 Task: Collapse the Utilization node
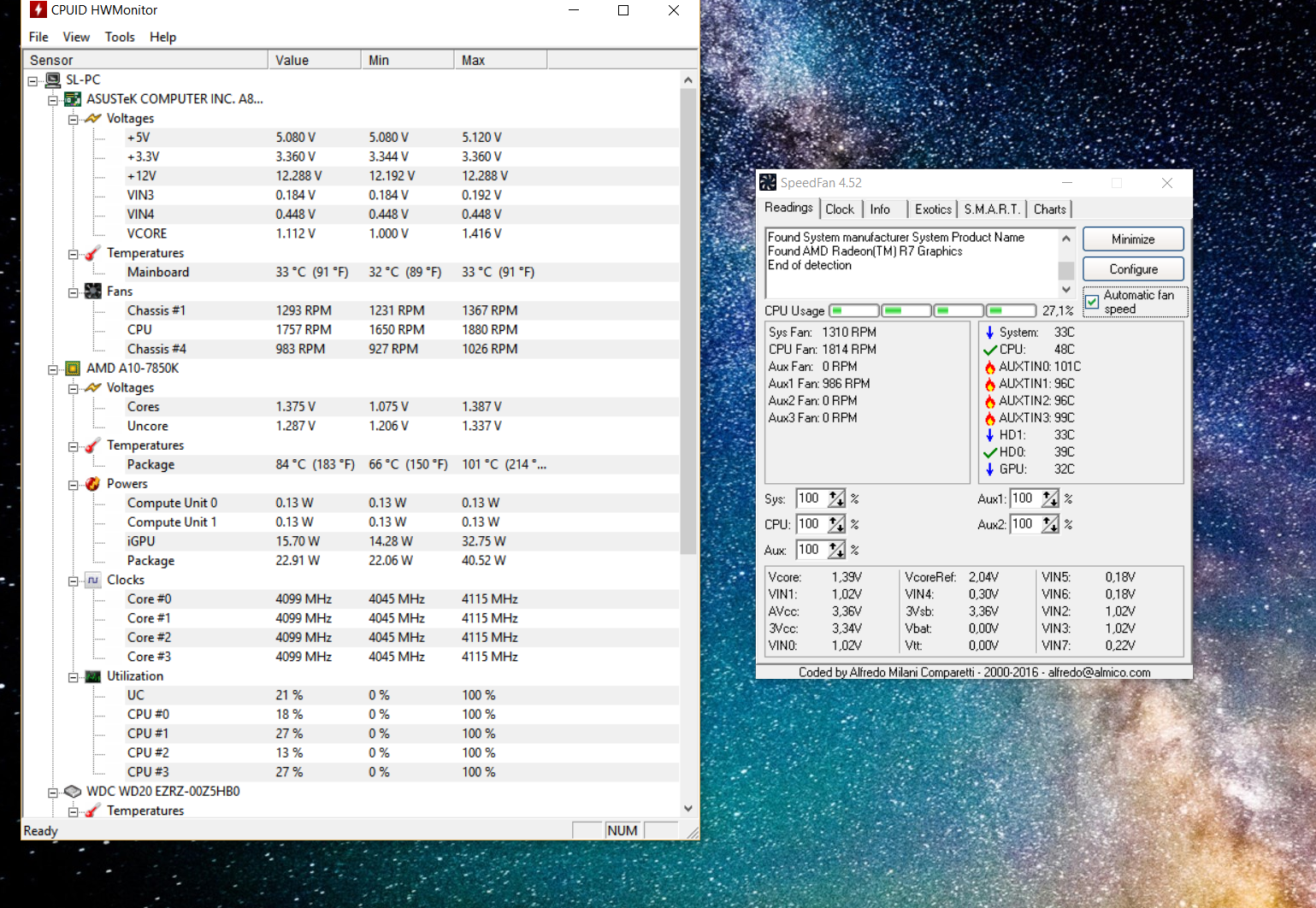pos(74,677)
